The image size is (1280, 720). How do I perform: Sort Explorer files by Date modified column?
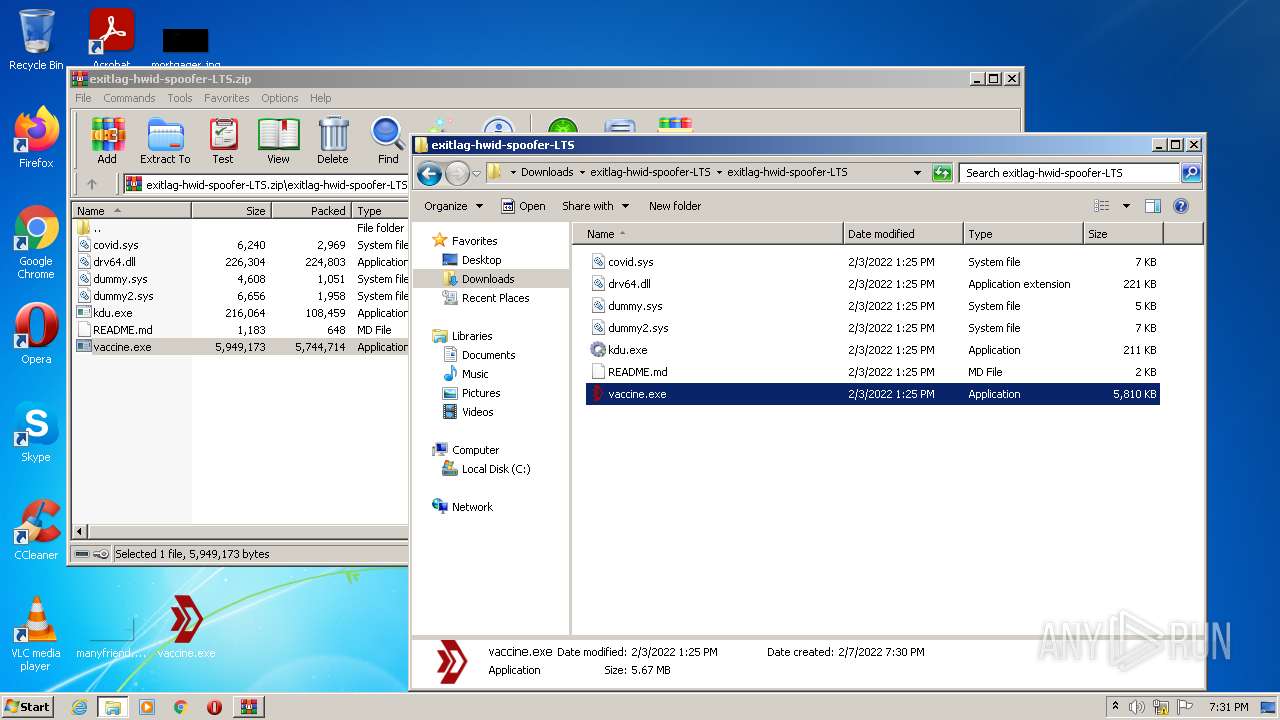903,234
